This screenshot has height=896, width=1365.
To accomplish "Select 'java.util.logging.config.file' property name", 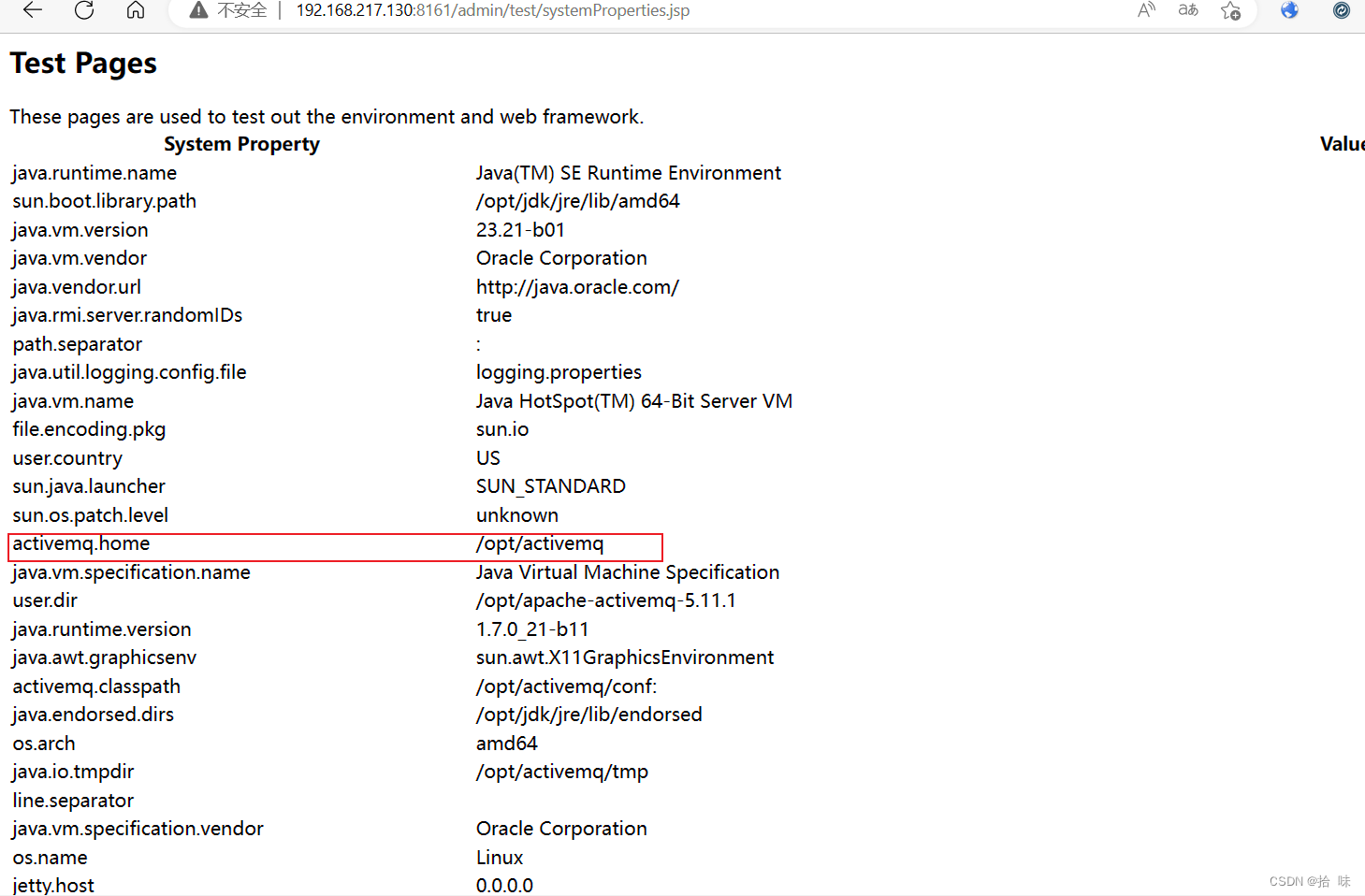I will tap(129, 372).
